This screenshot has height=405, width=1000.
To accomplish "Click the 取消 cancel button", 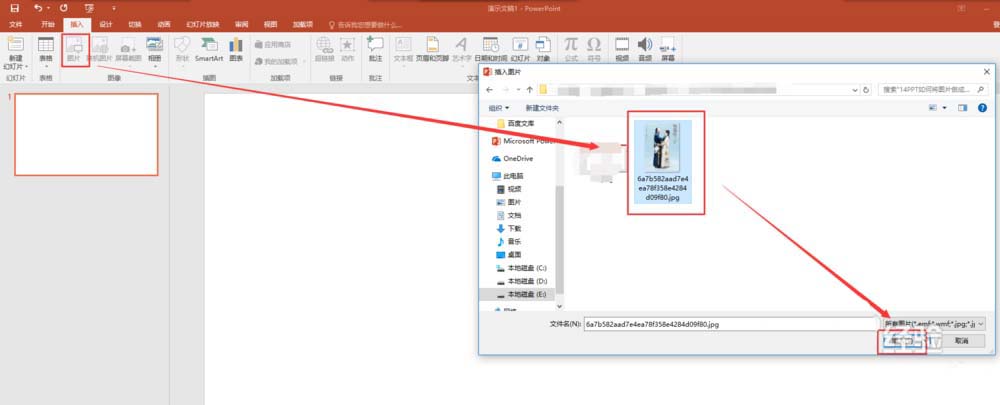I will [x=962, y=341].
